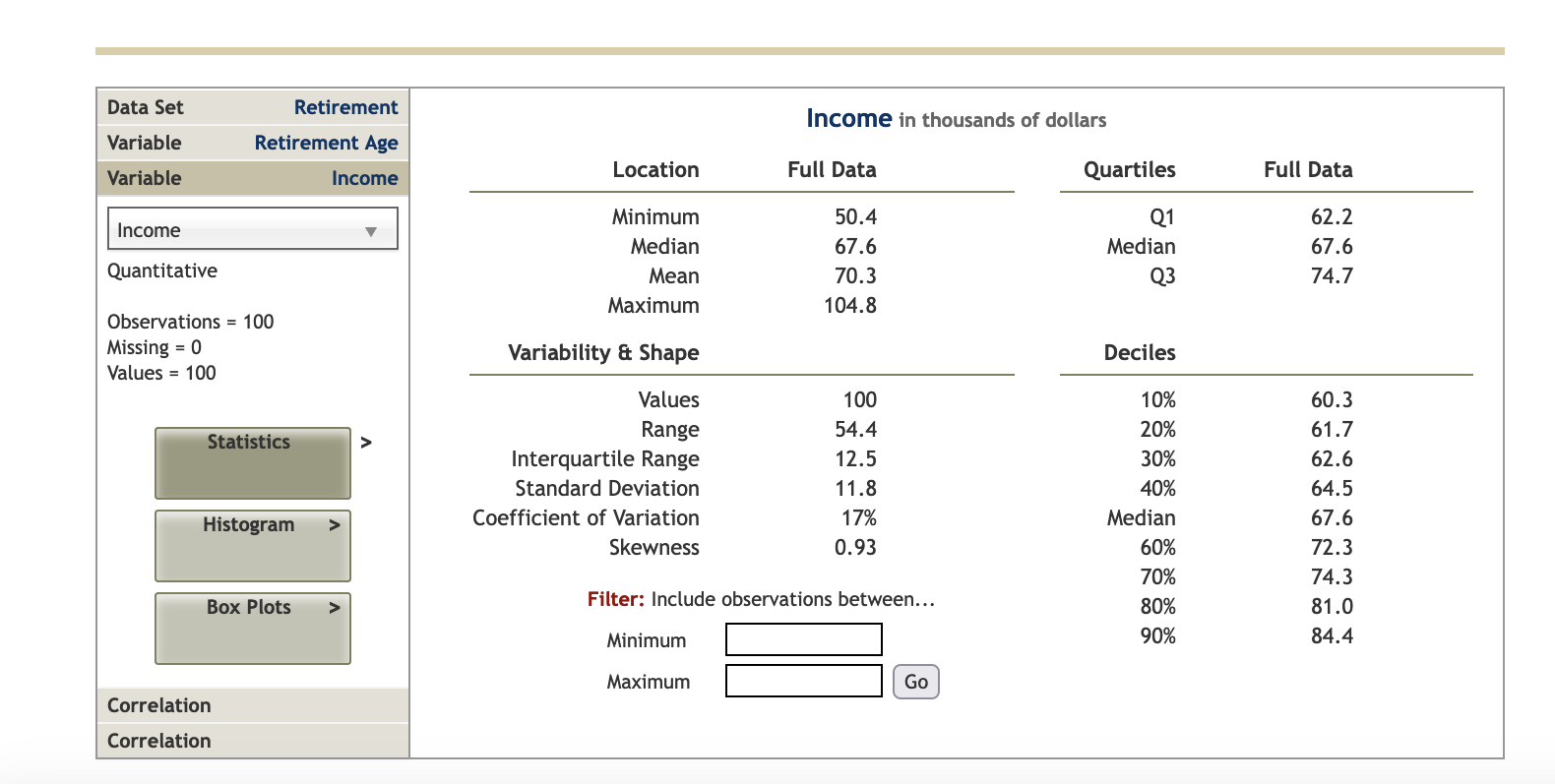Screen dimensions: 1555x784
Task: Focus the filter Maximum input box
Action: click(x=804, y=681)
